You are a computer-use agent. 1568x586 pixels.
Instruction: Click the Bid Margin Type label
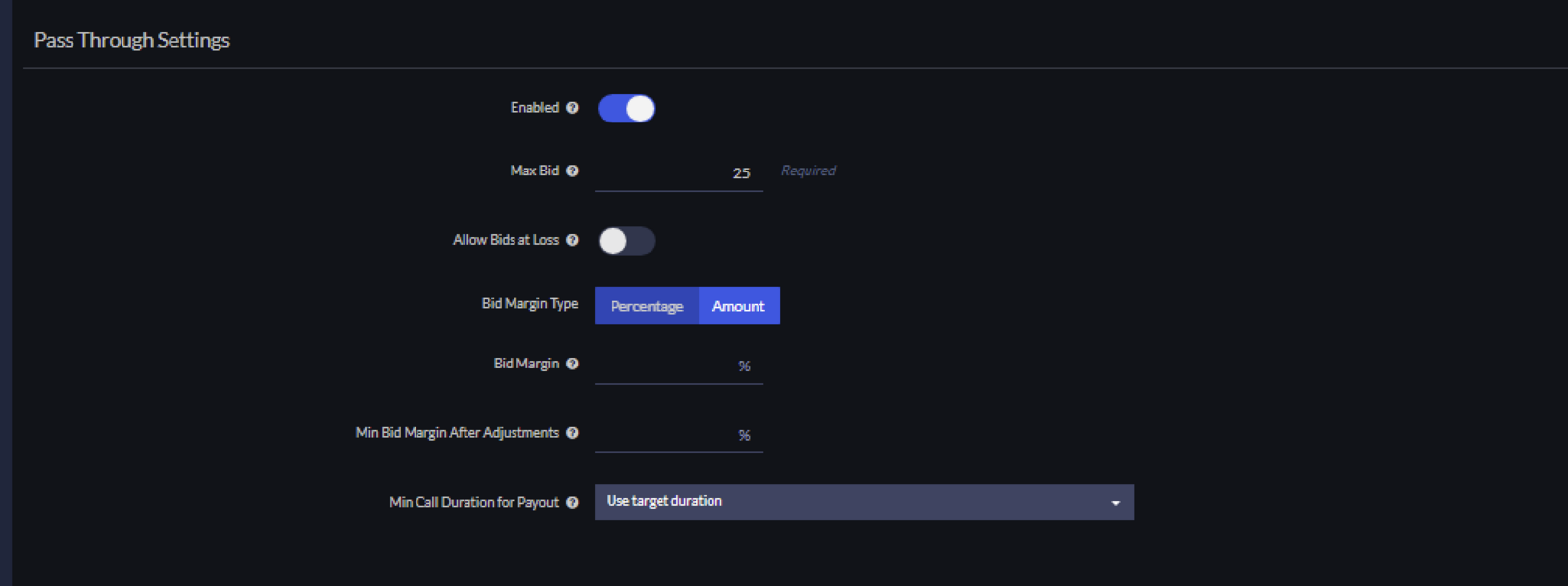pyautogui.click(x=530, y=304)
